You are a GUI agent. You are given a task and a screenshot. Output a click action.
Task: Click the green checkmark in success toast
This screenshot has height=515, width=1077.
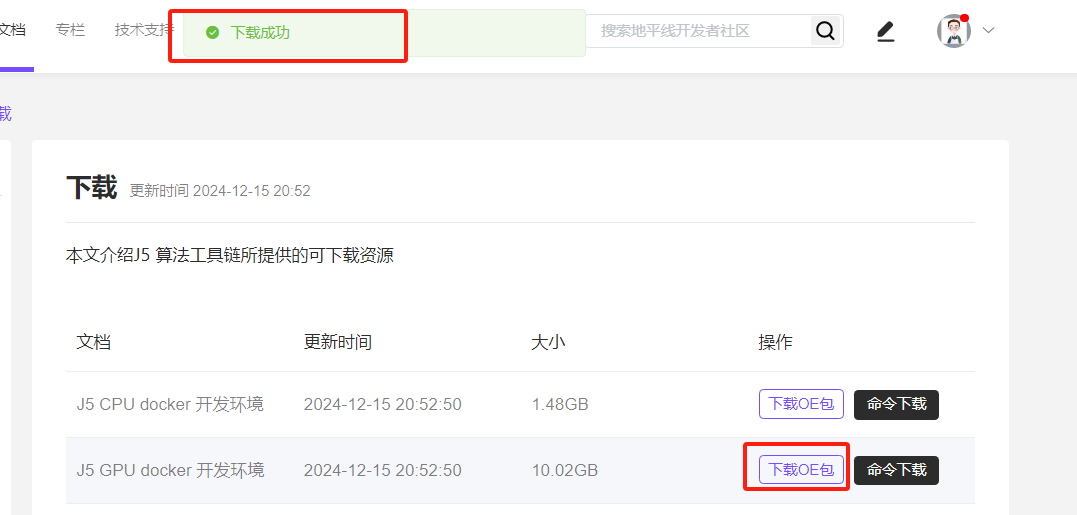click(212, 33)
